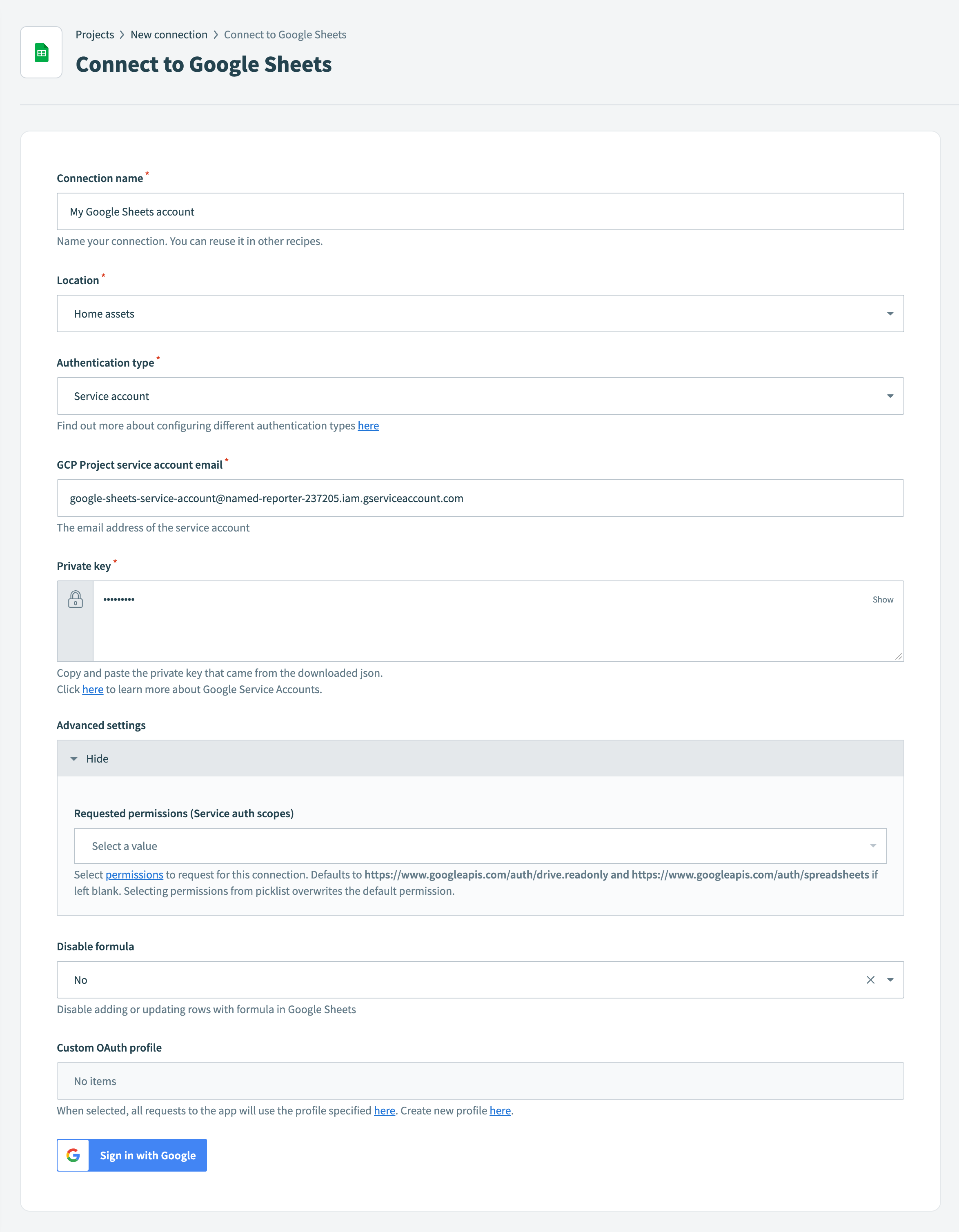Open the link about configuring authentication types

pyautogui.click(x=368, y=425)
